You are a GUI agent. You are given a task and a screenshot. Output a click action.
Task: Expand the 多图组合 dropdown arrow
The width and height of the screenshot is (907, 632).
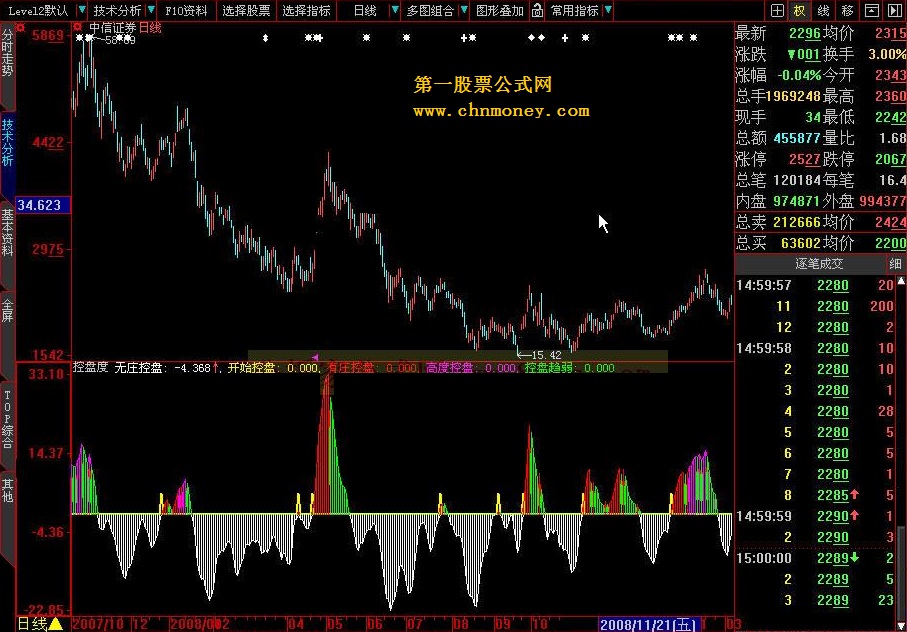[x=464, y=10]
